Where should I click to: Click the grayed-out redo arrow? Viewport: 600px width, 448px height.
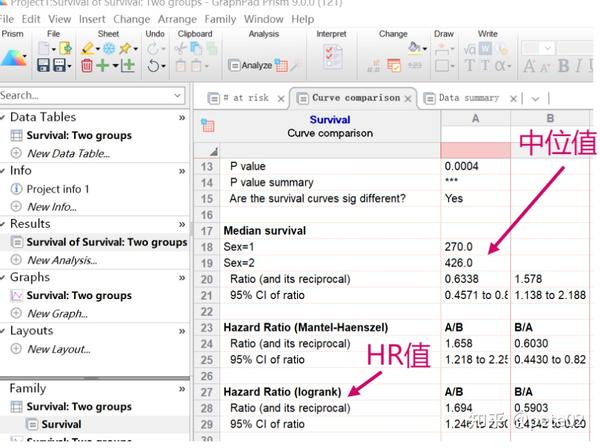tap(153, 49)
